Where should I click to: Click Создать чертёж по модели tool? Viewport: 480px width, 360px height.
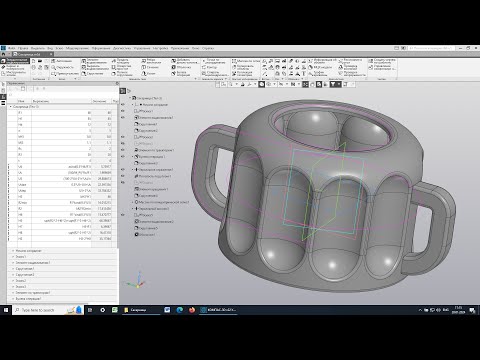click(x=382, y=61)
